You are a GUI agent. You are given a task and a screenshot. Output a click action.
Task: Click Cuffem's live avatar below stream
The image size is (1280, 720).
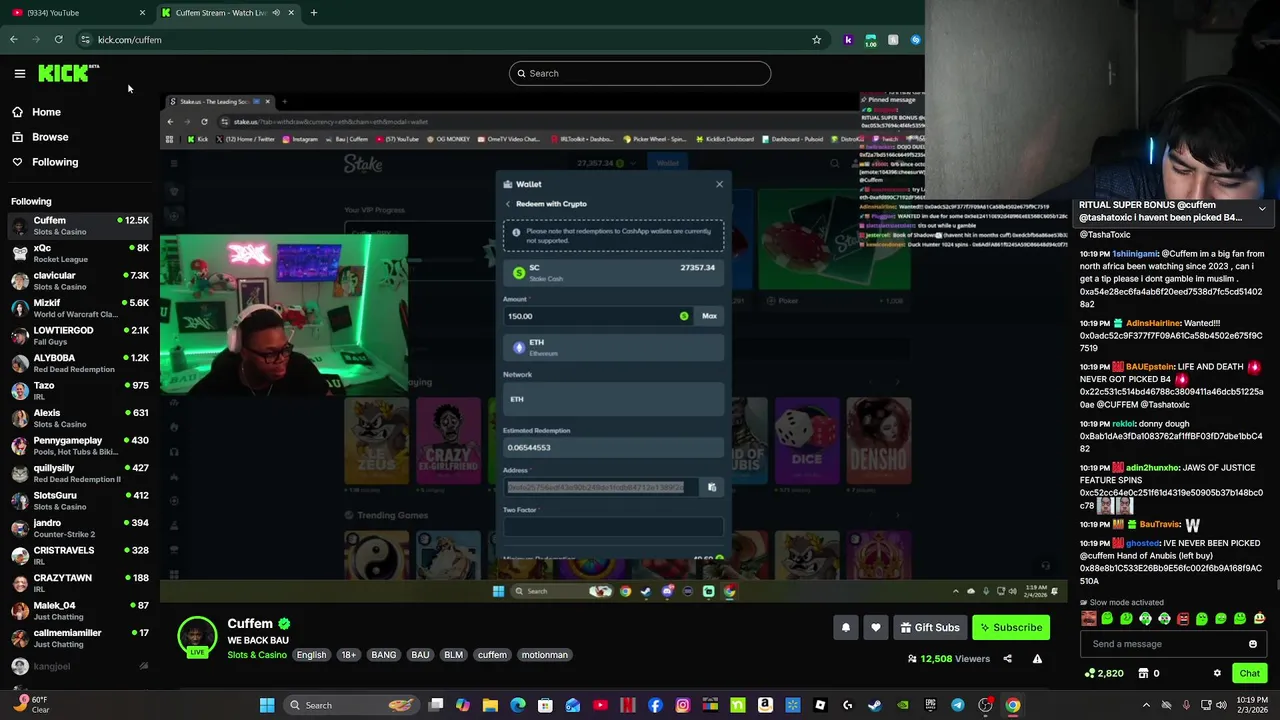(x=197, y=637)
